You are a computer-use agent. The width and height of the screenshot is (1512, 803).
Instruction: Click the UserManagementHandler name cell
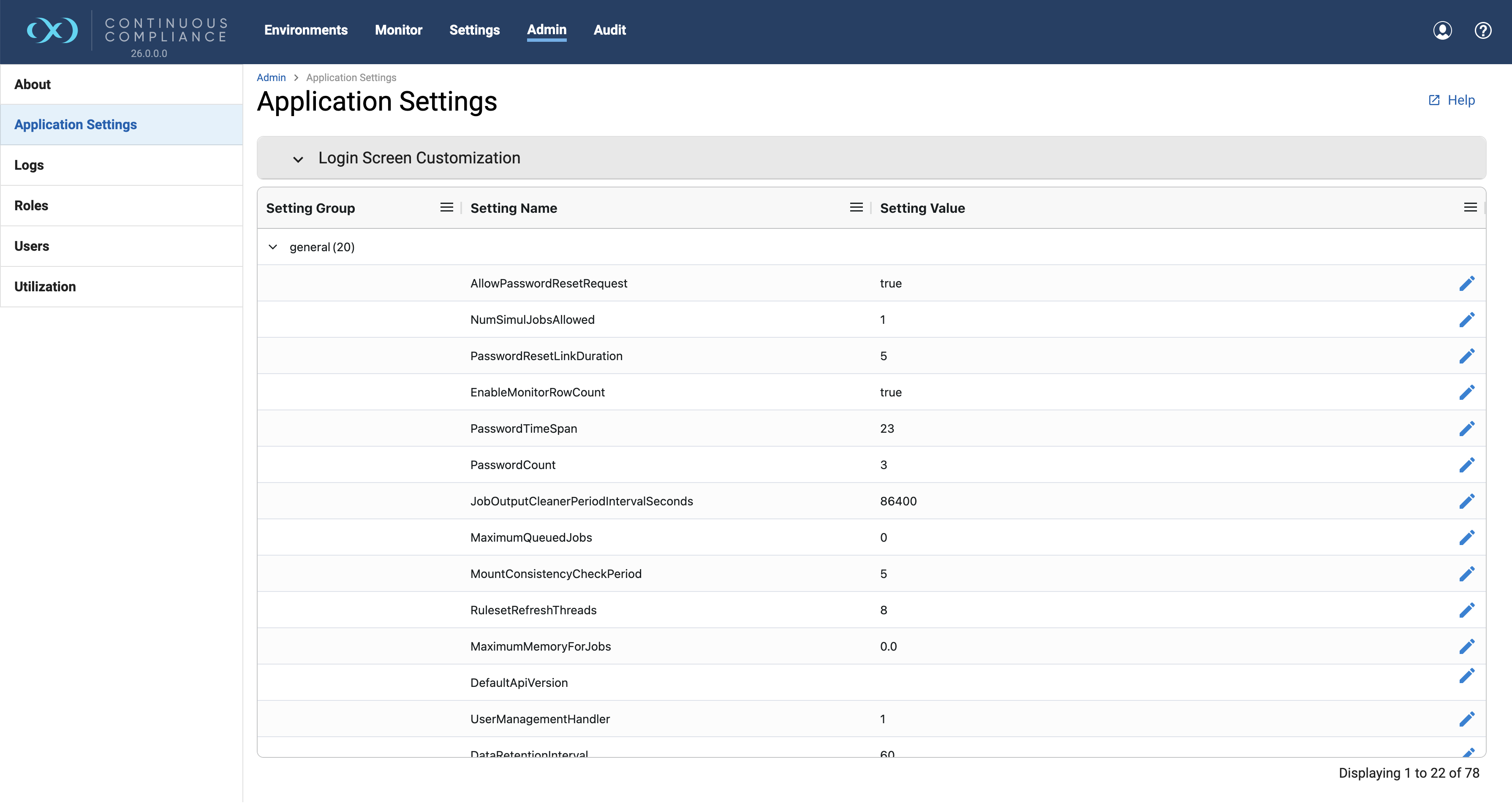(x=540, y=719)
